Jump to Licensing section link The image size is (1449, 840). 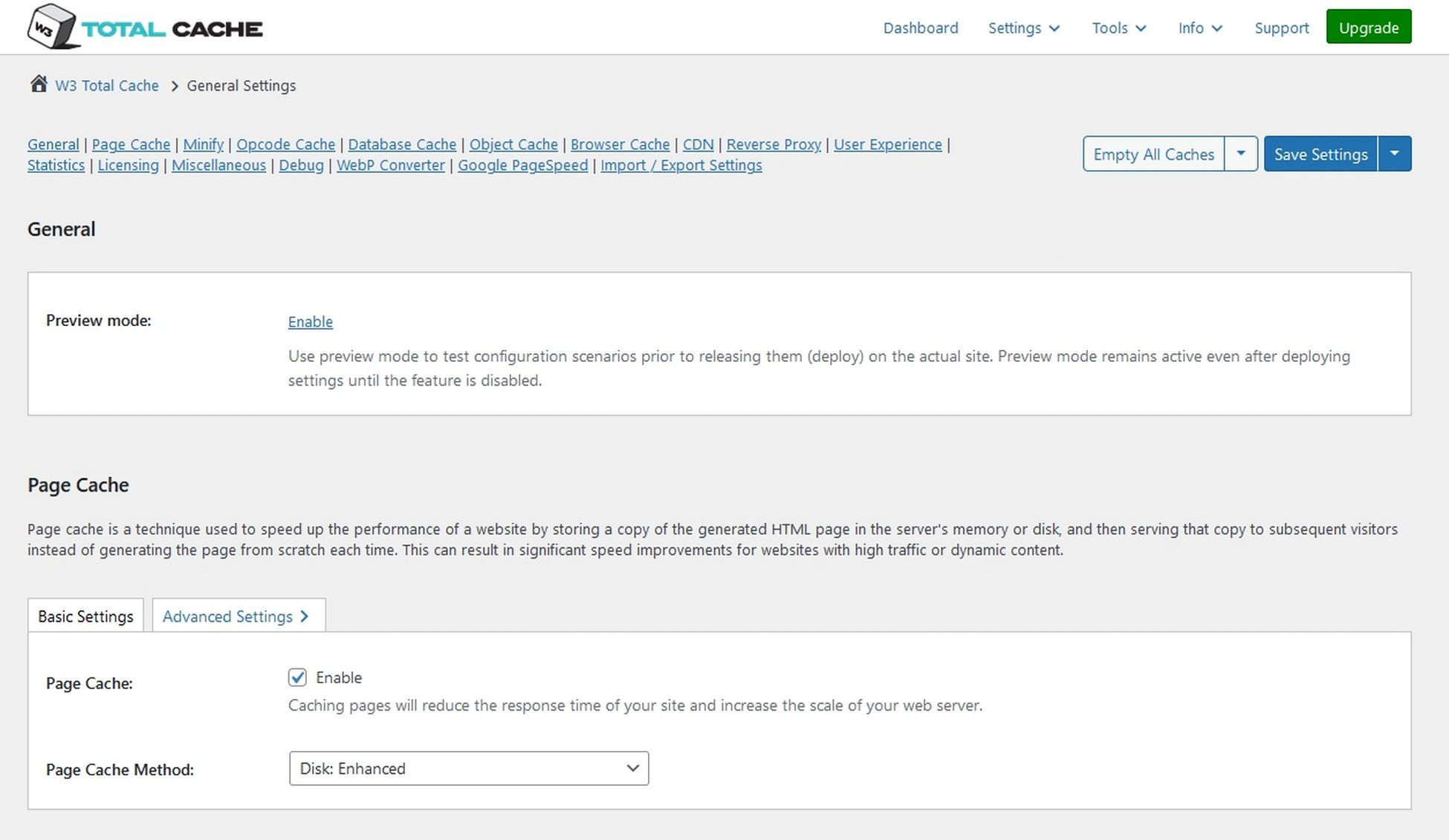(129, 165)
